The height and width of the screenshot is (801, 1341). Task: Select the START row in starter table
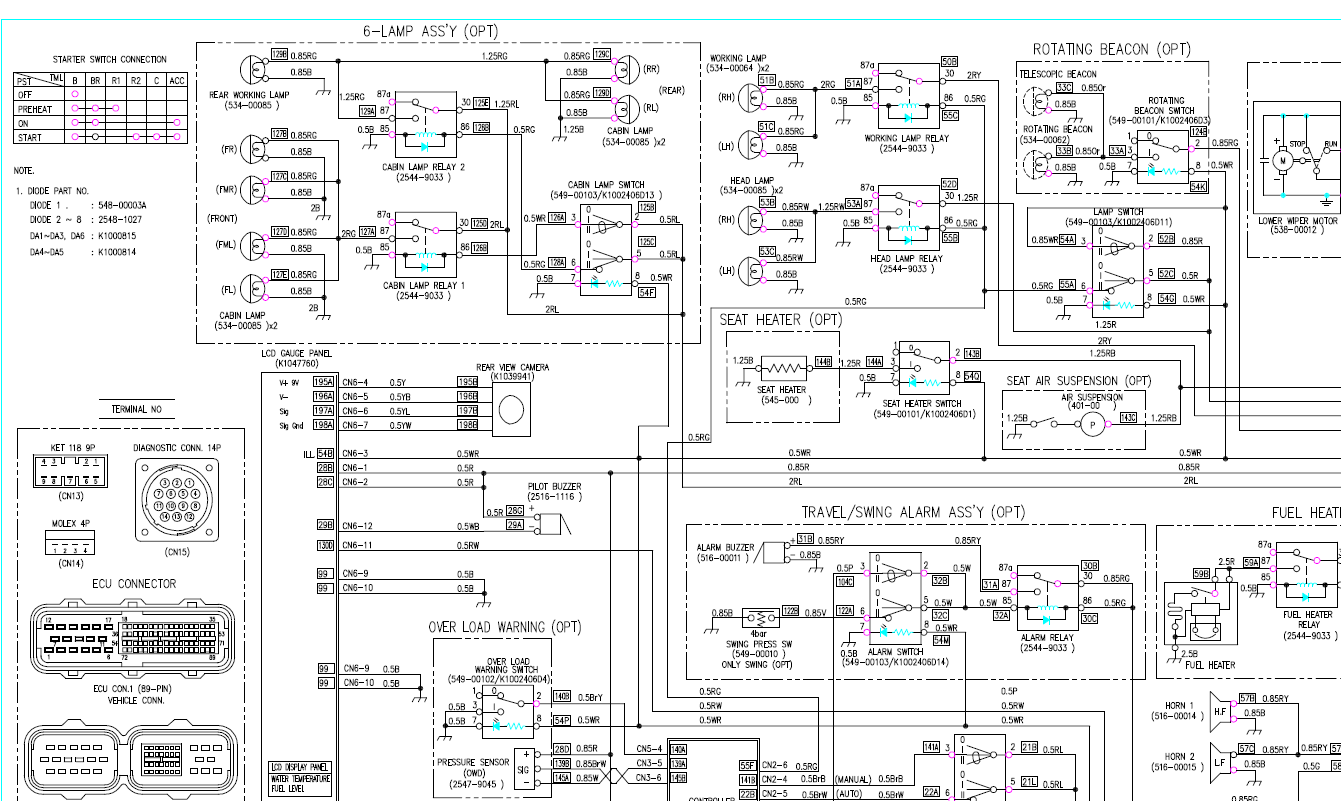[x=100, y=137]
